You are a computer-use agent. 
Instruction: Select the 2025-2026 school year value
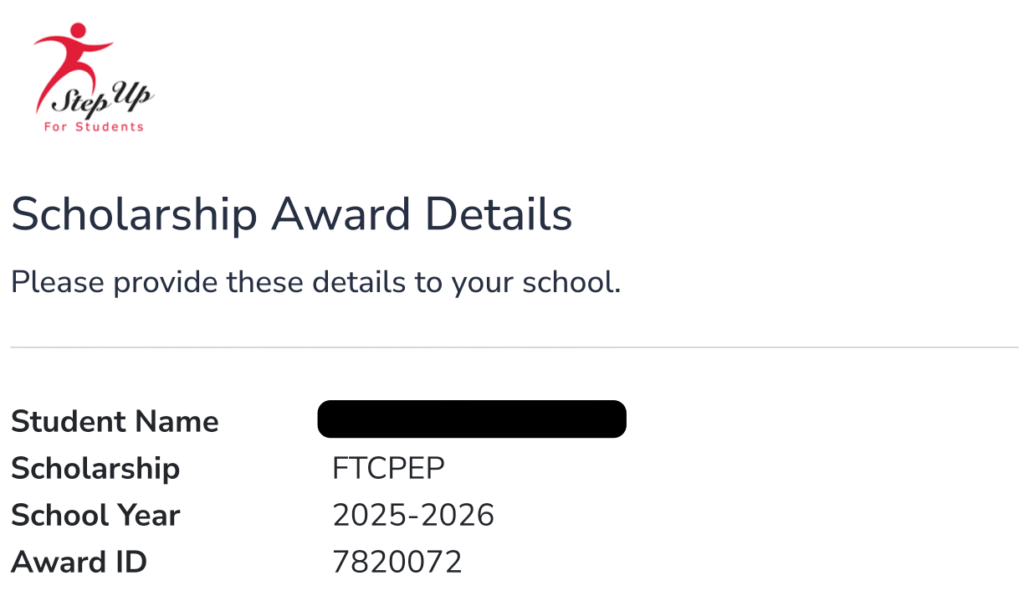coord(413,515)
